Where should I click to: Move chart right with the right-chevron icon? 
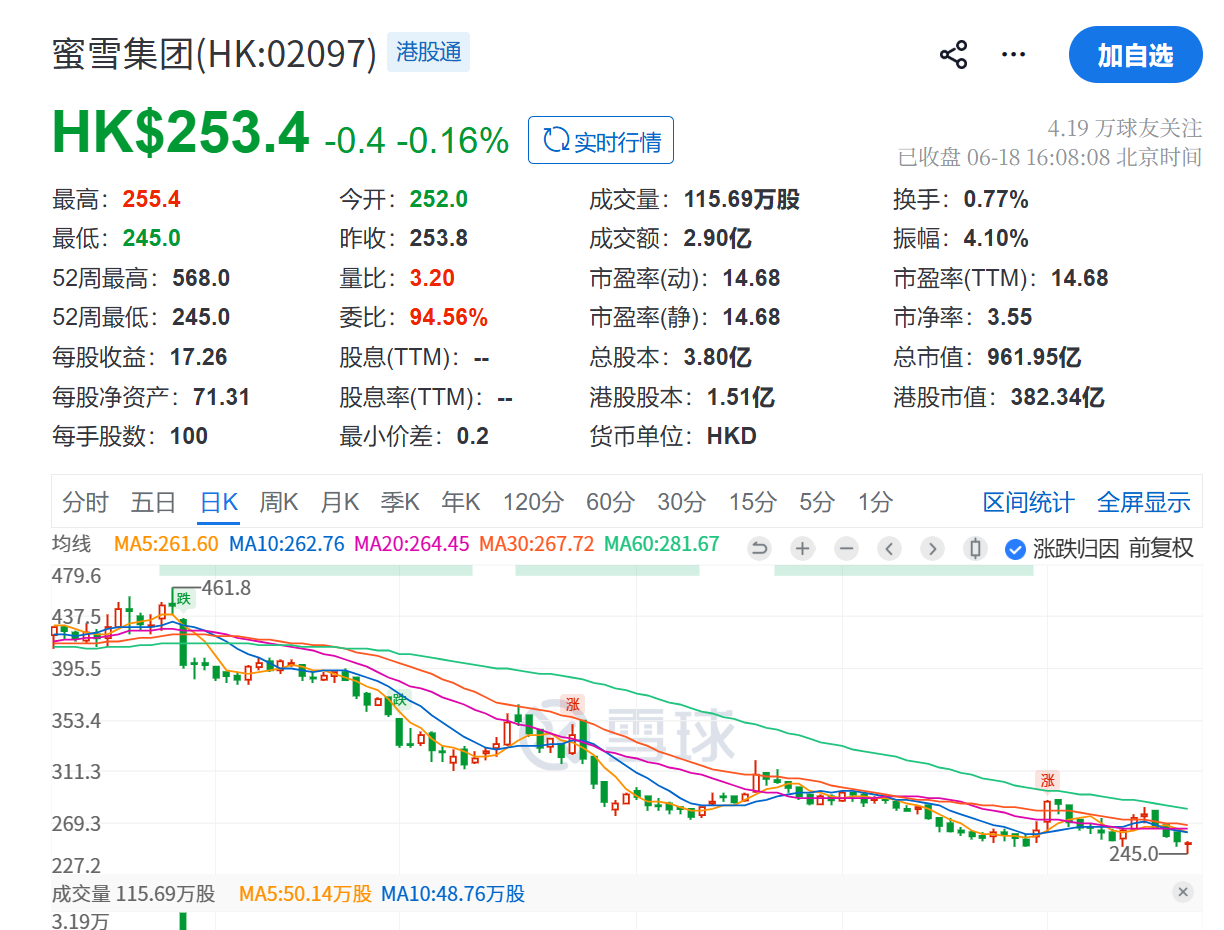click(x=932, y=548)
